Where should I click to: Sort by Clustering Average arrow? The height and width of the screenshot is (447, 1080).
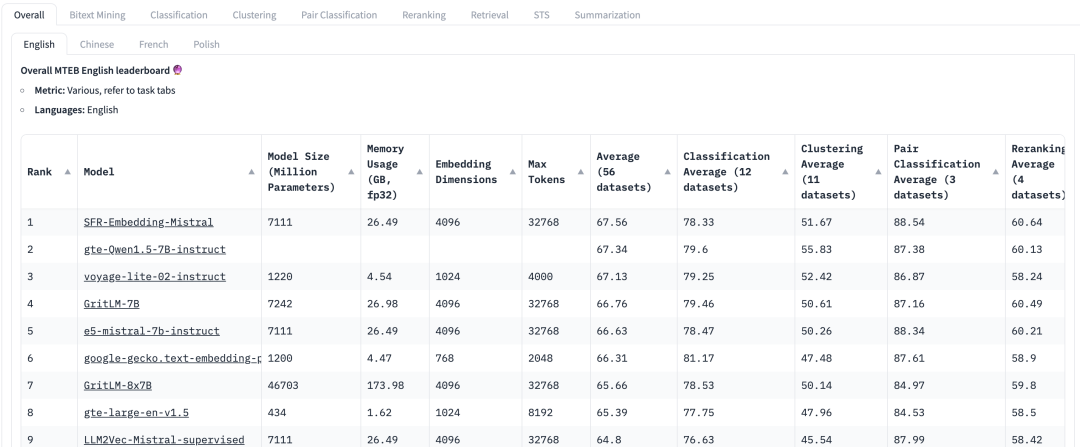tap(878, 172)
